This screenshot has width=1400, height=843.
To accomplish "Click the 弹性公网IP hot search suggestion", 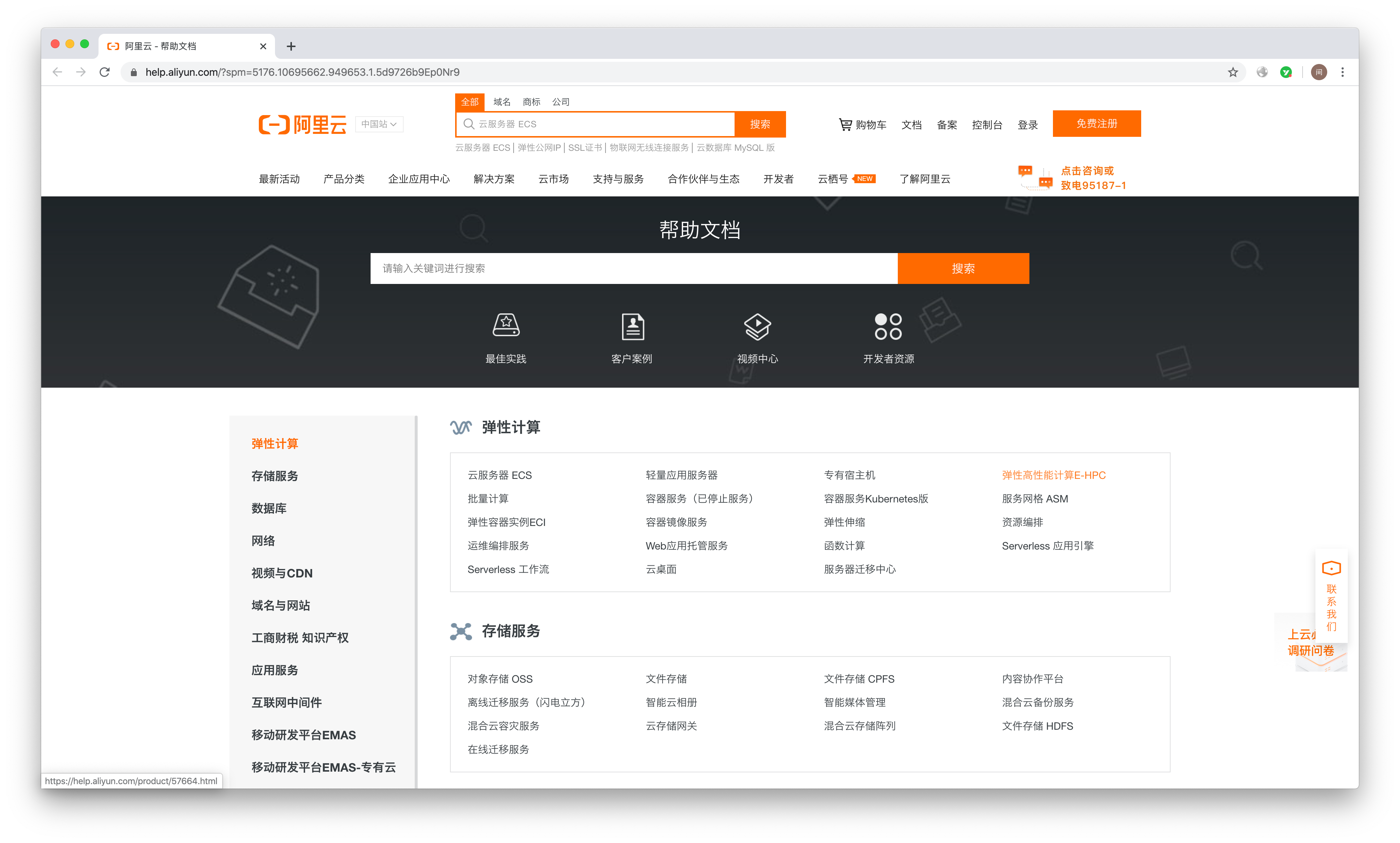I will [x=539, y=148].
